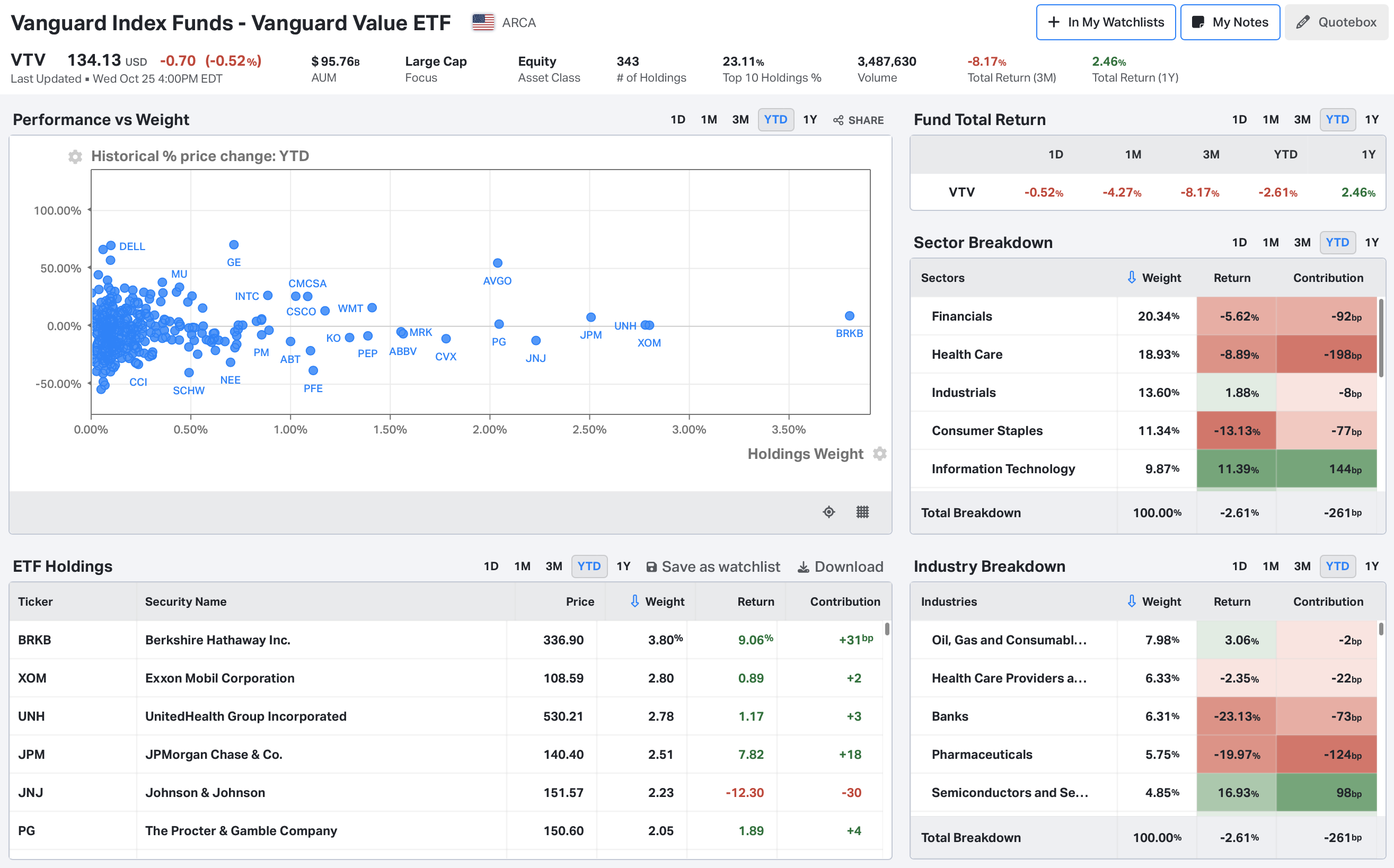Open the Holdings Weight axis gear settings
The height and width of the screenshot is (868, 1394).
click(x=879, y=454)
